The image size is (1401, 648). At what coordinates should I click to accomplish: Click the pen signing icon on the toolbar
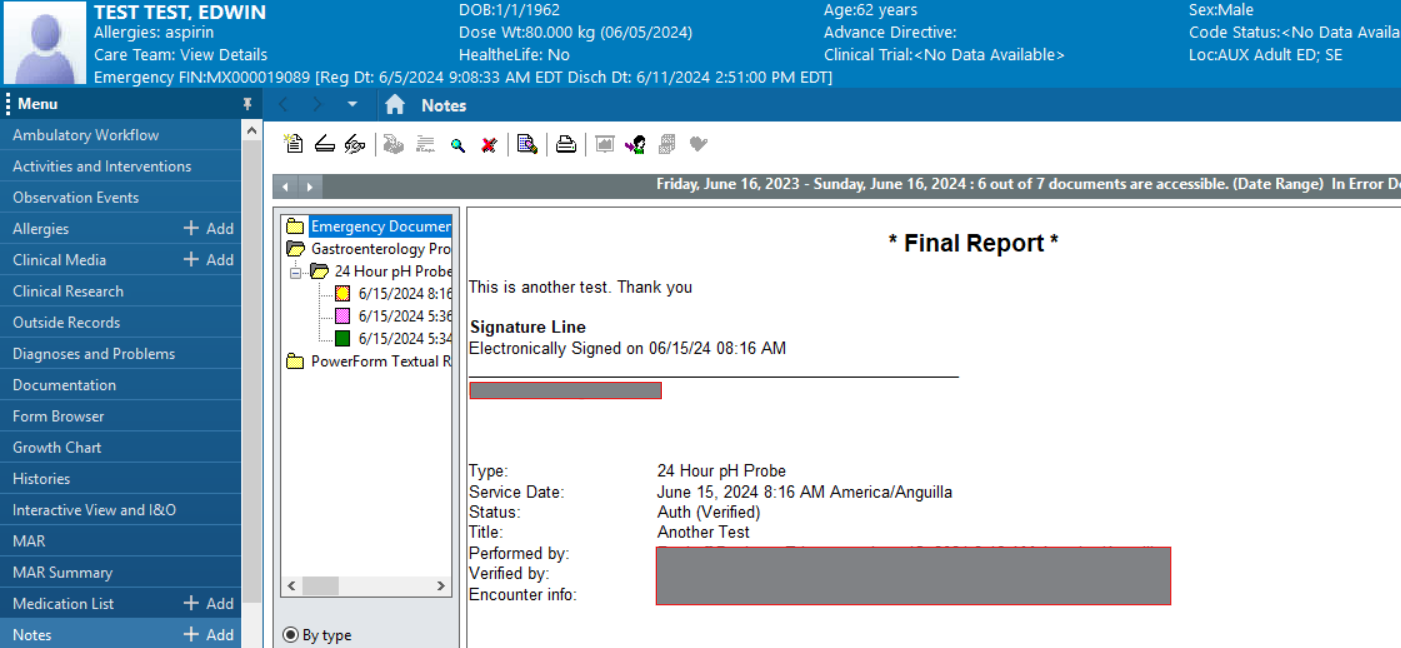click(354, 143)
